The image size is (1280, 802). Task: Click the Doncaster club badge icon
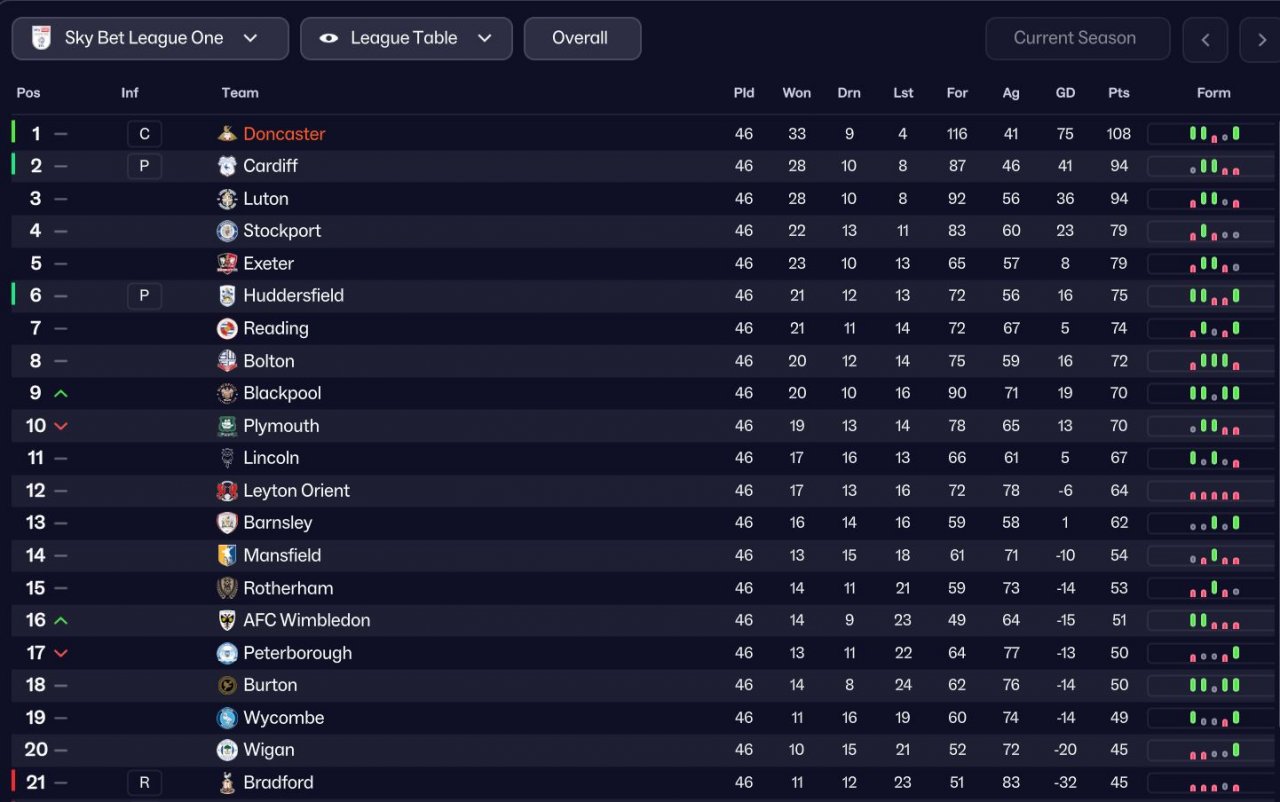point(227,134)
